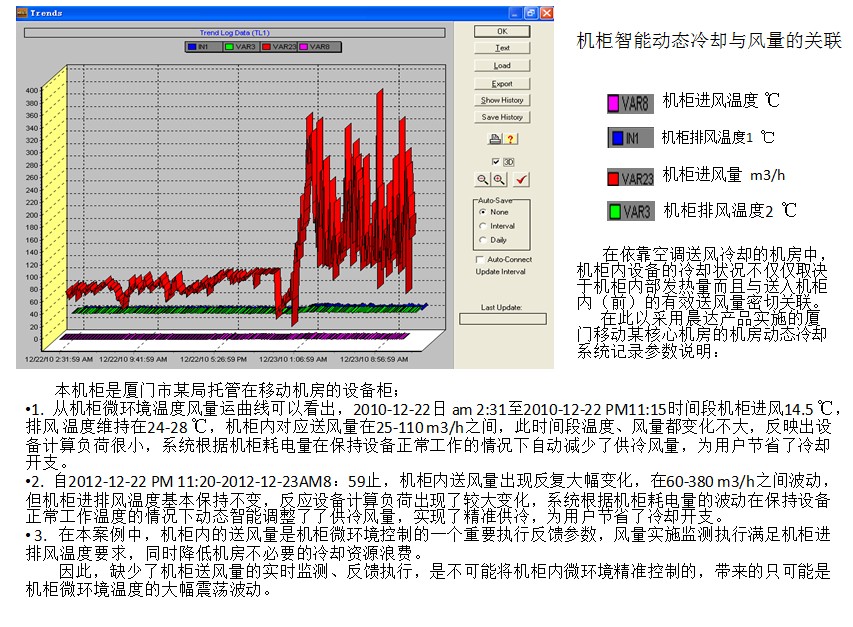This screenshot has height=627, width=853.
Task: Click the 400 value on y-axis
Action: coord(32,91)
